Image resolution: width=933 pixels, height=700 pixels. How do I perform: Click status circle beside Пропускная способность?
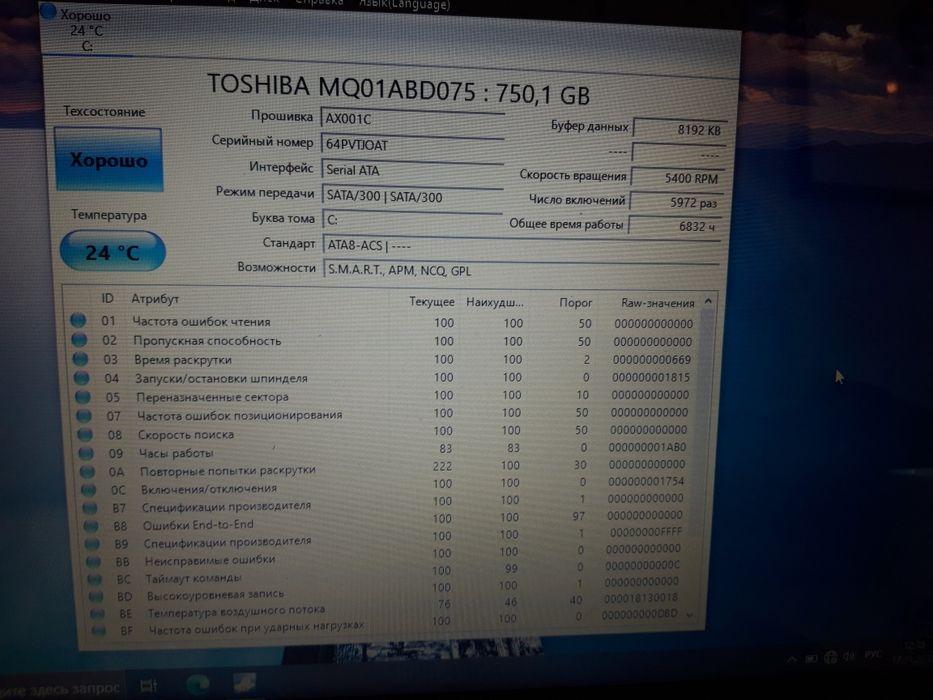79,340
